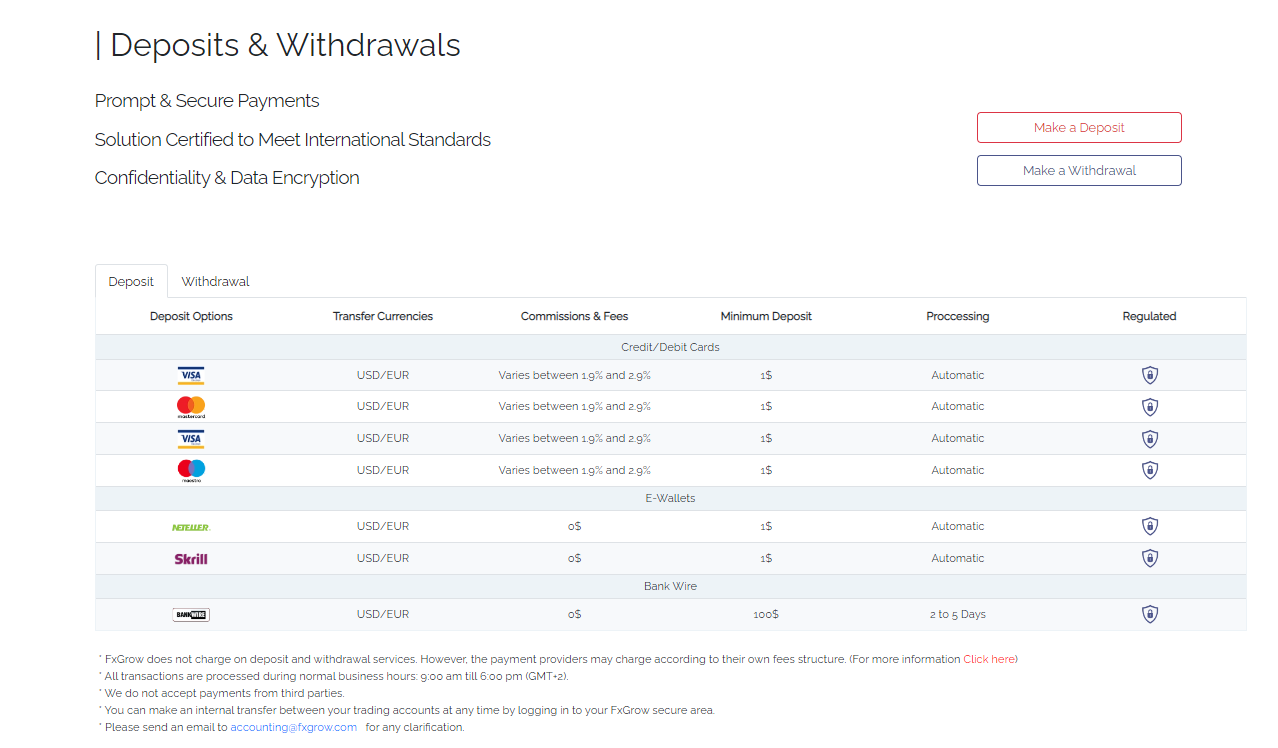
Task: Switch to the Withdrawal tab
Action: (215, 282)
